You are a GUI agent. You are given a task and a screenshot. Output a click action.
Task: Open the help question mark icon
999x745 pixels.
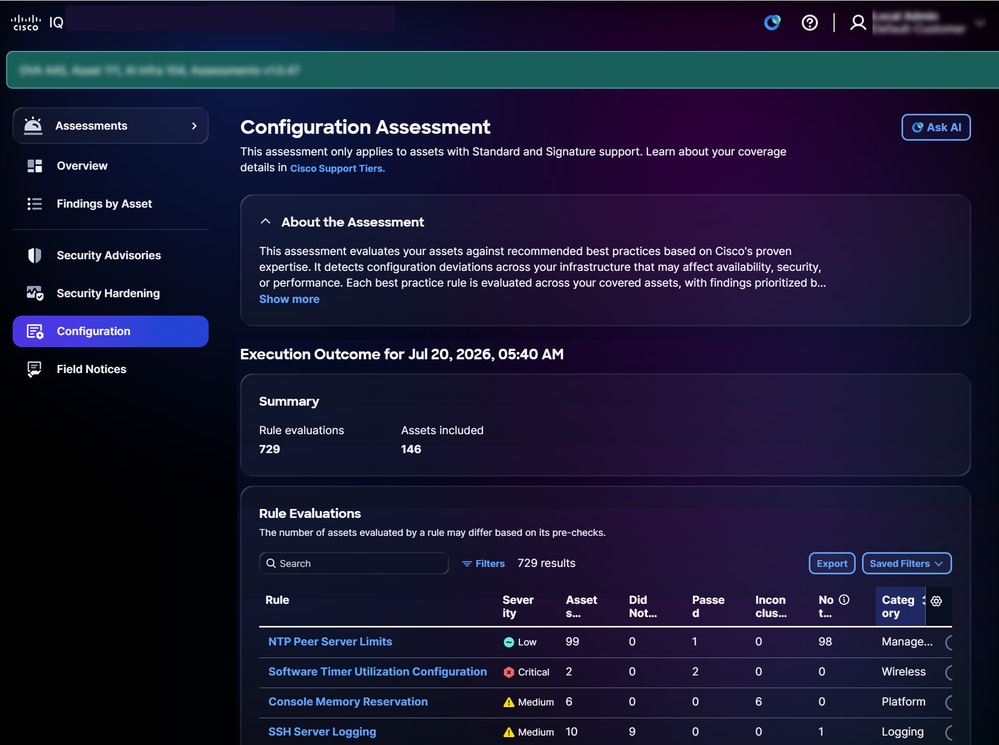tap(810, 23)
